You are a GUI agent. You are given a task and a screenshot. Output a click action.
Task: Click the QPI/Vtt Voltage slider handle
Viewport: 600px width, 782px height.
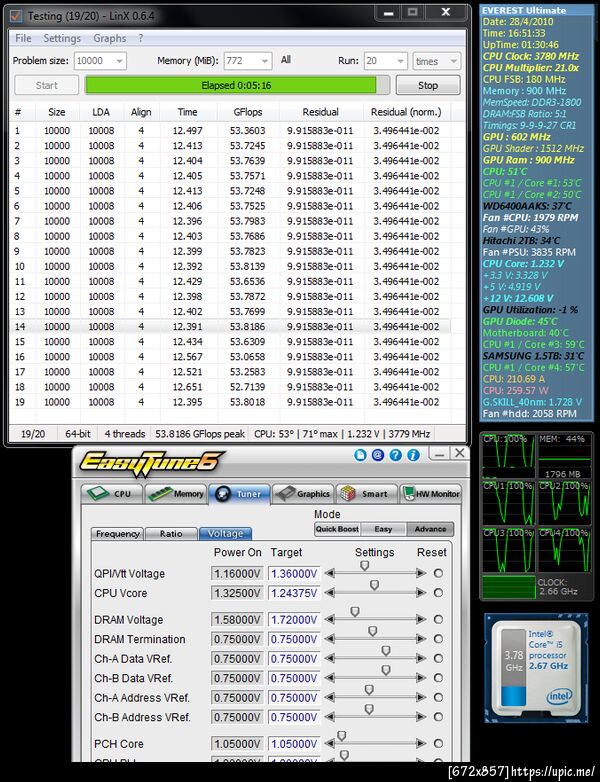365,566
